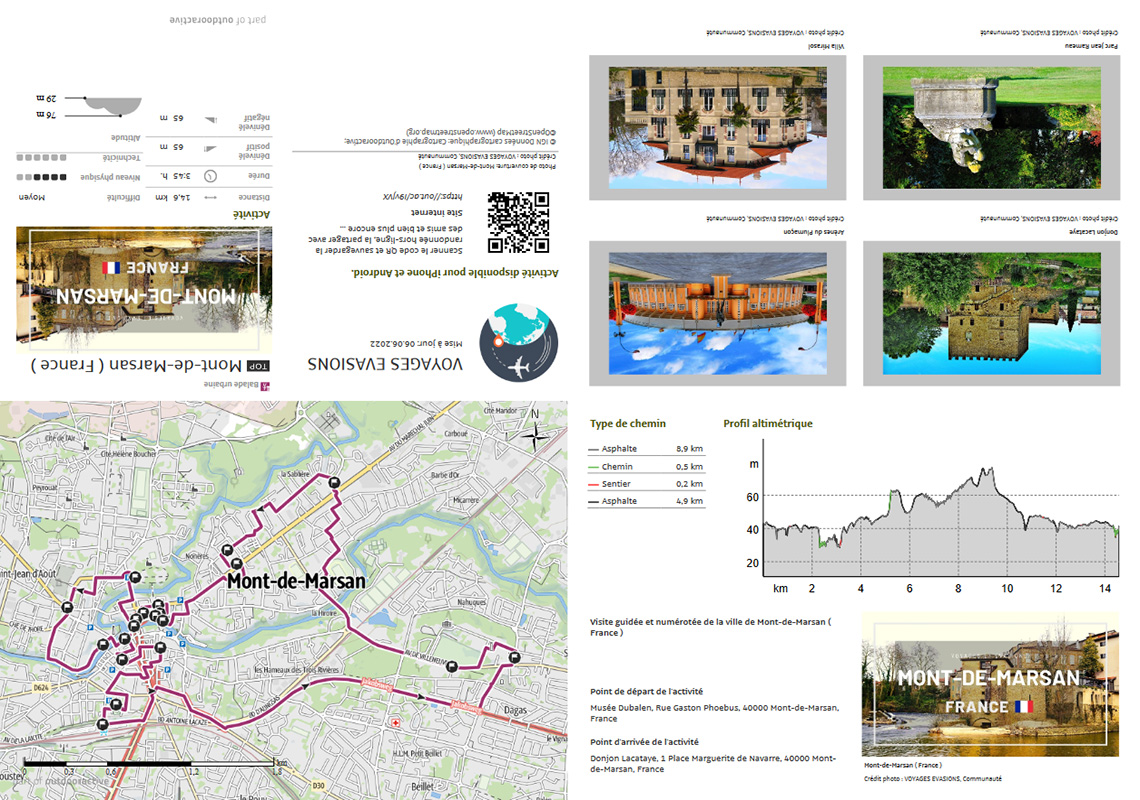
Task: Click the https://out.ac/l9yVx link
Action: [422, 196]
